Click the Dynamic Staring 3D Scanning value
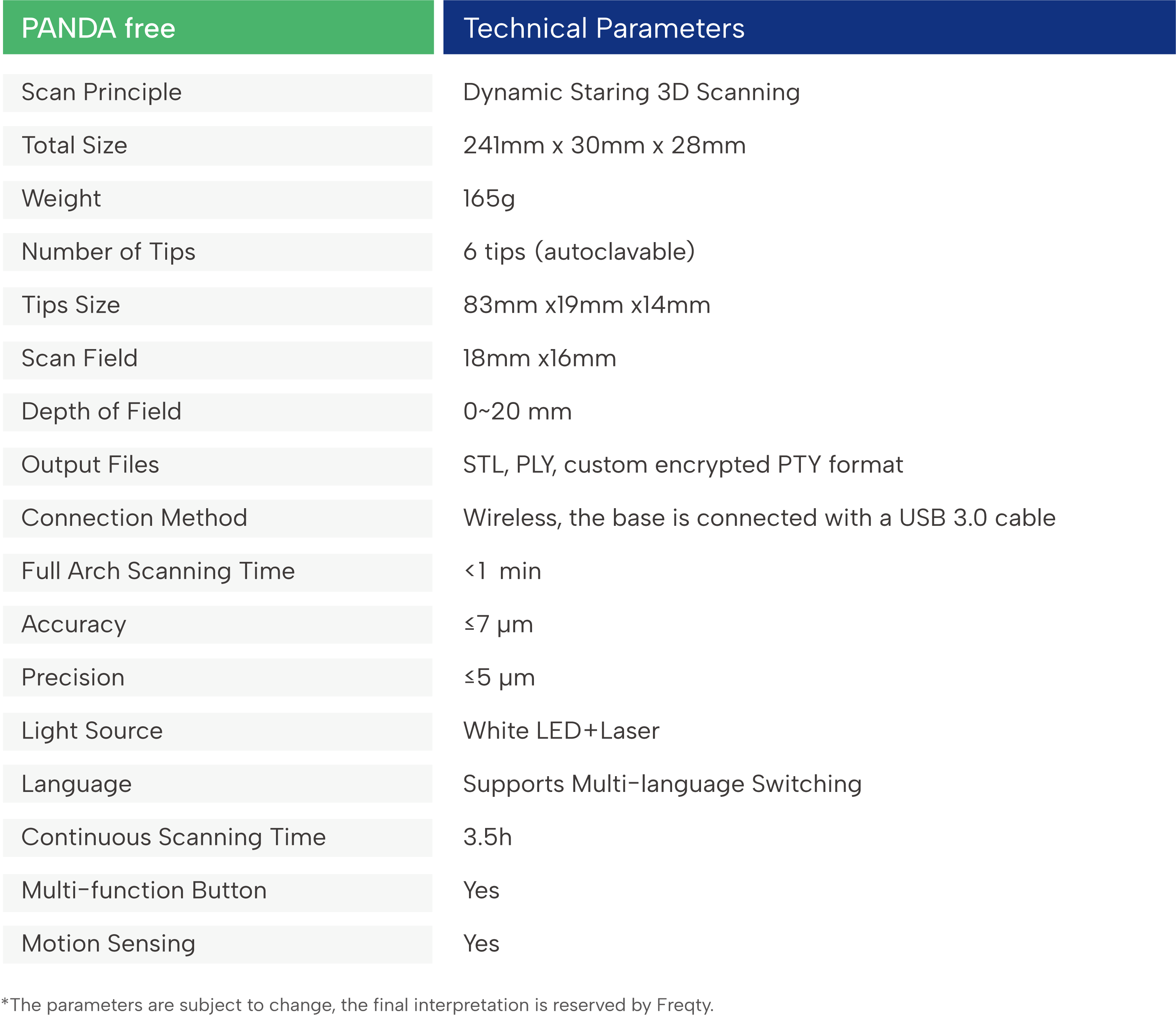The height and width of the screenshot is (1016, 1176). (631, 92)
